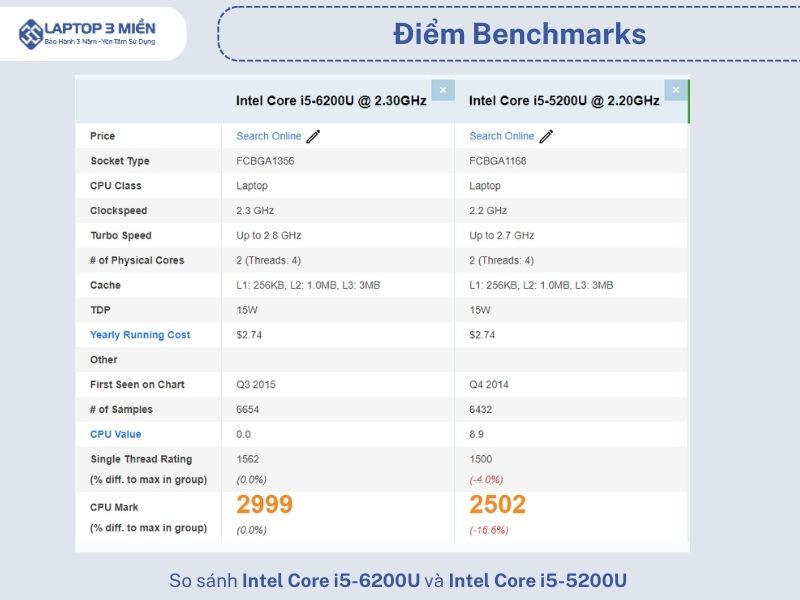800x600 pixels.
Task: Click the Single Thread Rating label
Action: [141, 459]
